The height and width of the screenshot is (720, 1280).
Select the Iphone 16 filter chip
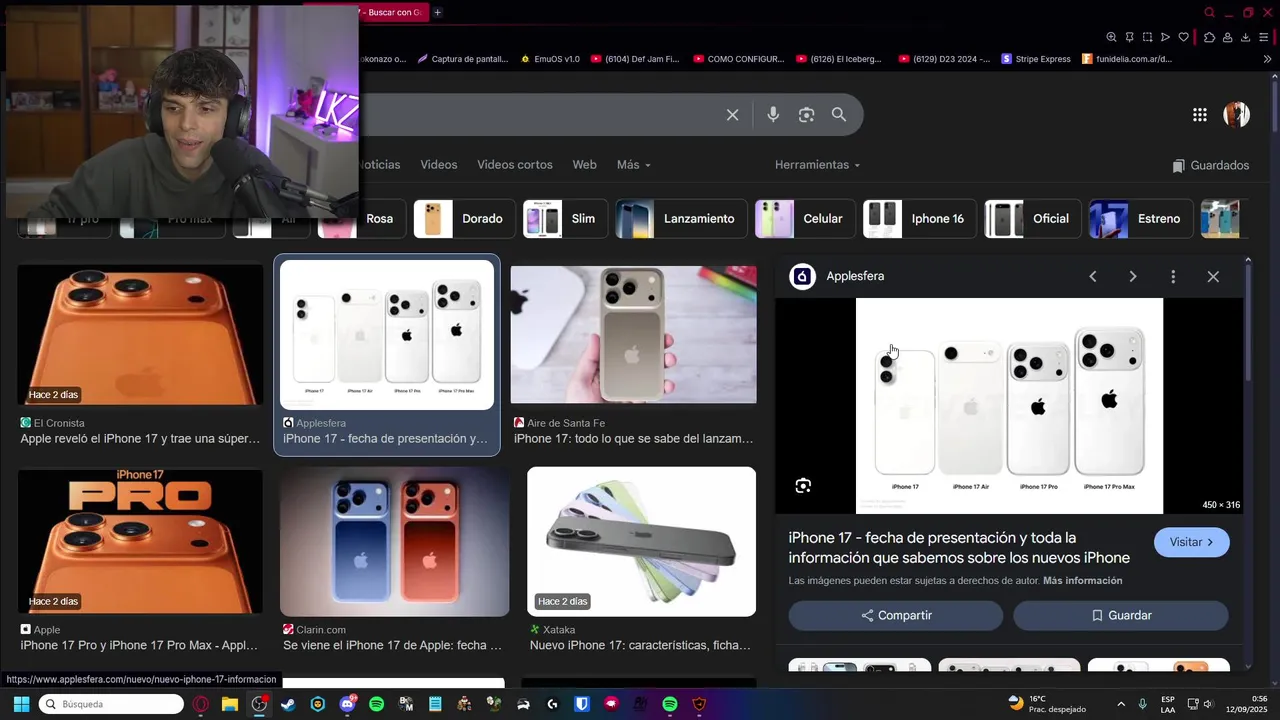click(920, 219)
